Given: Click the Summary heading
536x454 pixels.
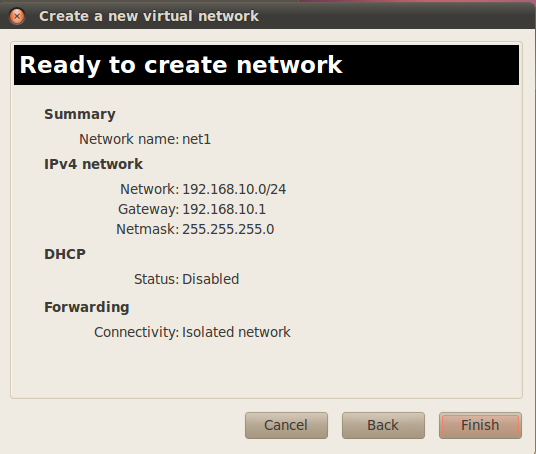Looking at the screenshot, I should pos(80,114).
